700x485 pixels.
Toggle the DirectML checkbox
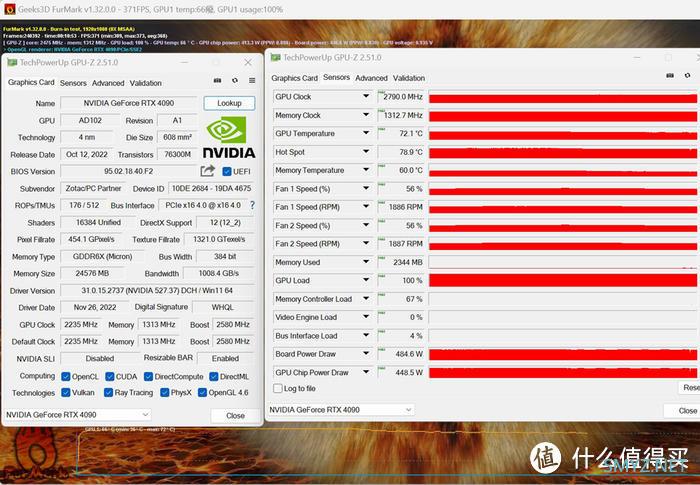[x=213, y=376]
